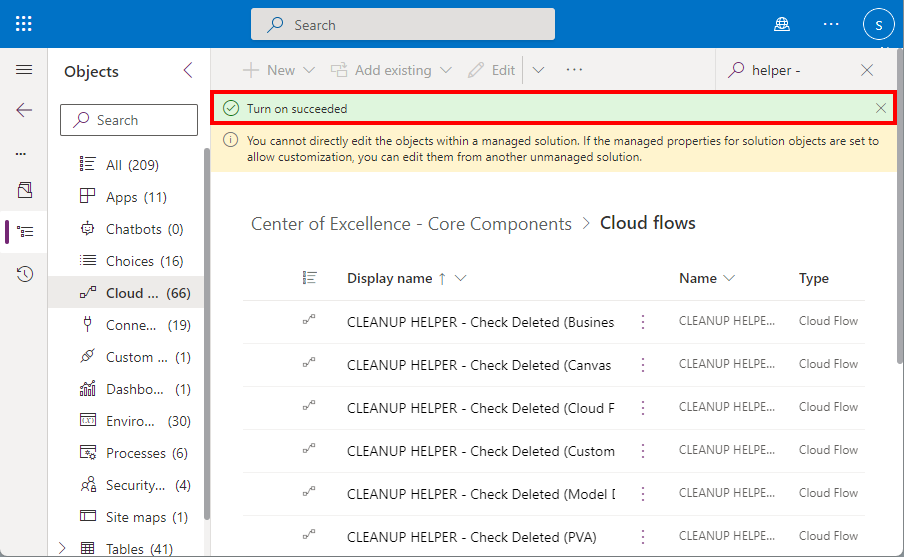This screenshot has height=557, width=904.
Task: Expand the New dropdown
Action: tap(309, 70)
